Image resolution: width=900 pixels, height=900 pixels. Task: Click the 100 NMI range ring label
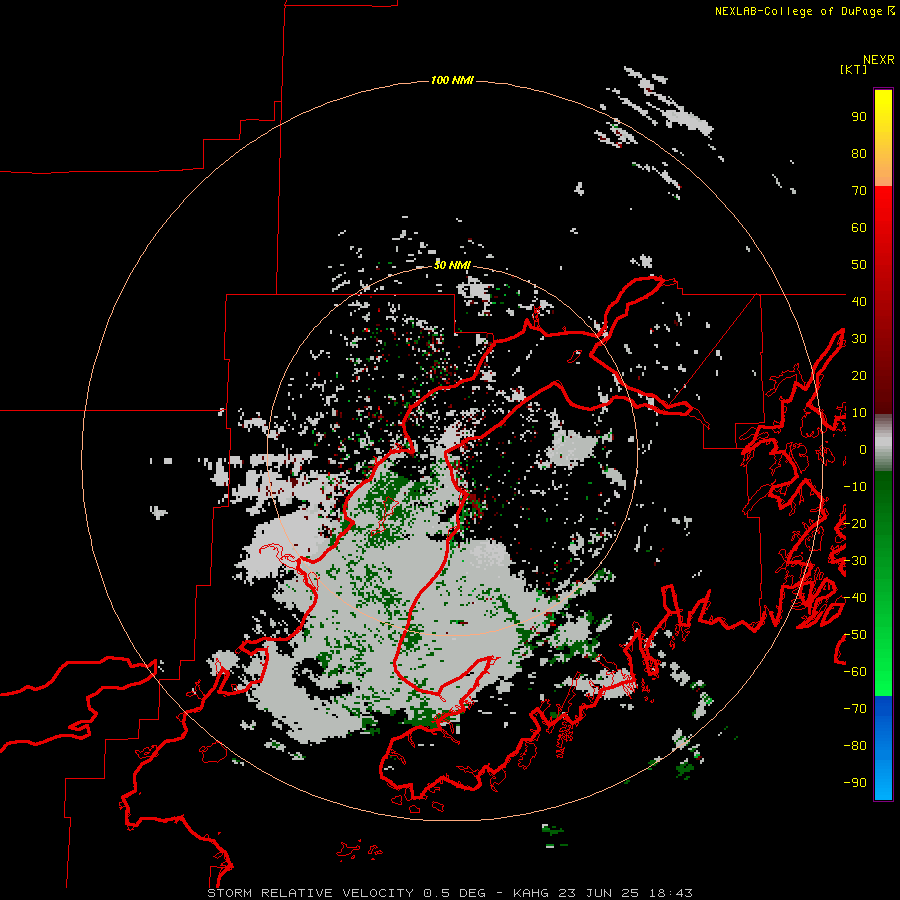tap(452, 80)
